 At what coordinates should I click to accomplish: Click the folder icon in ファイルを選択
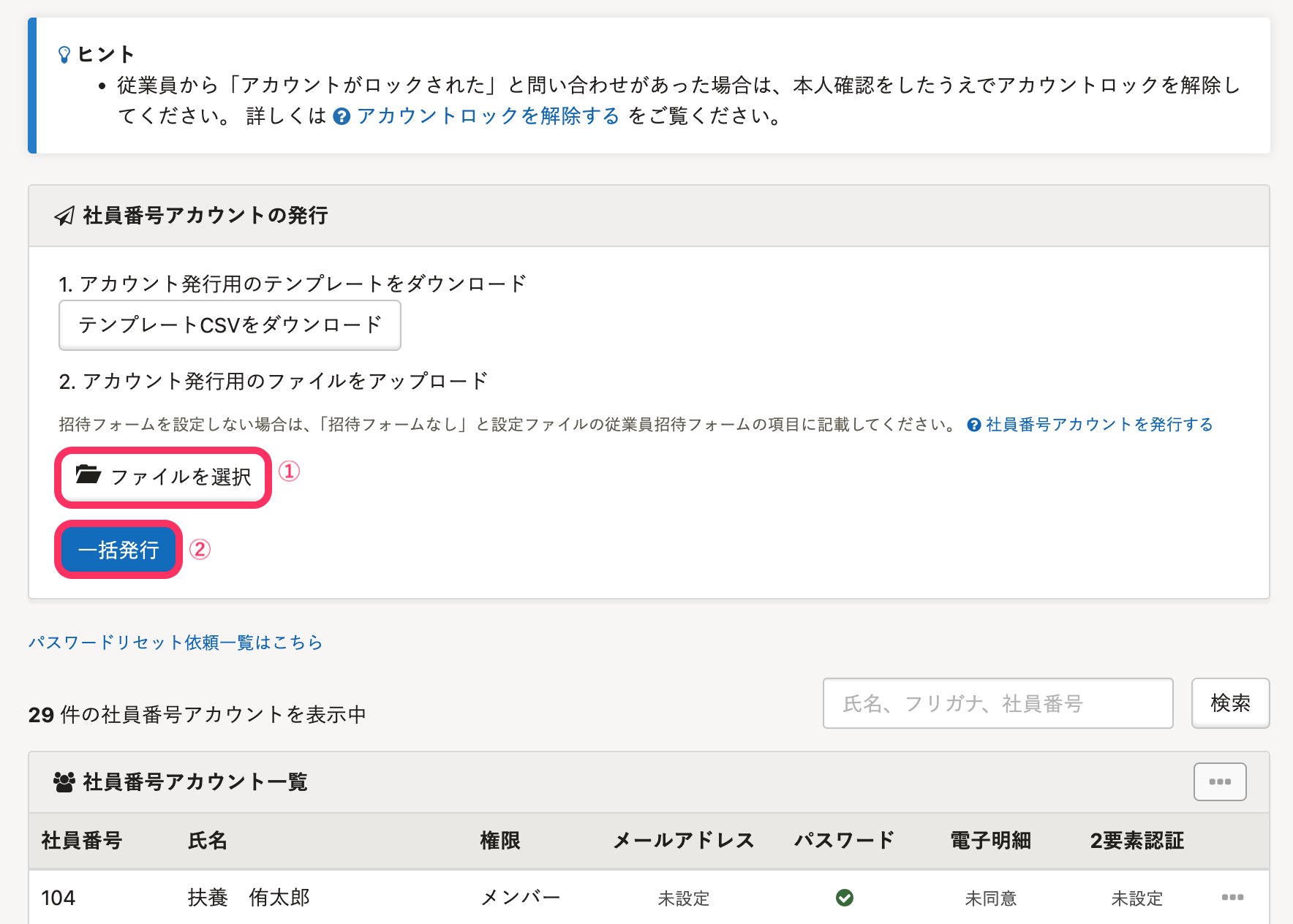[x=88, y=475]
